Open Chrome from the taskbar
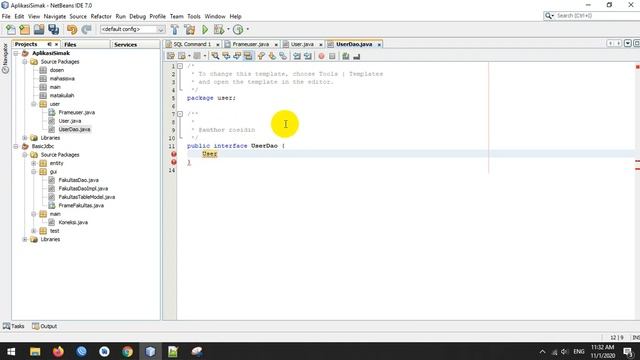640x360 pixels. [x=127, y=351]
